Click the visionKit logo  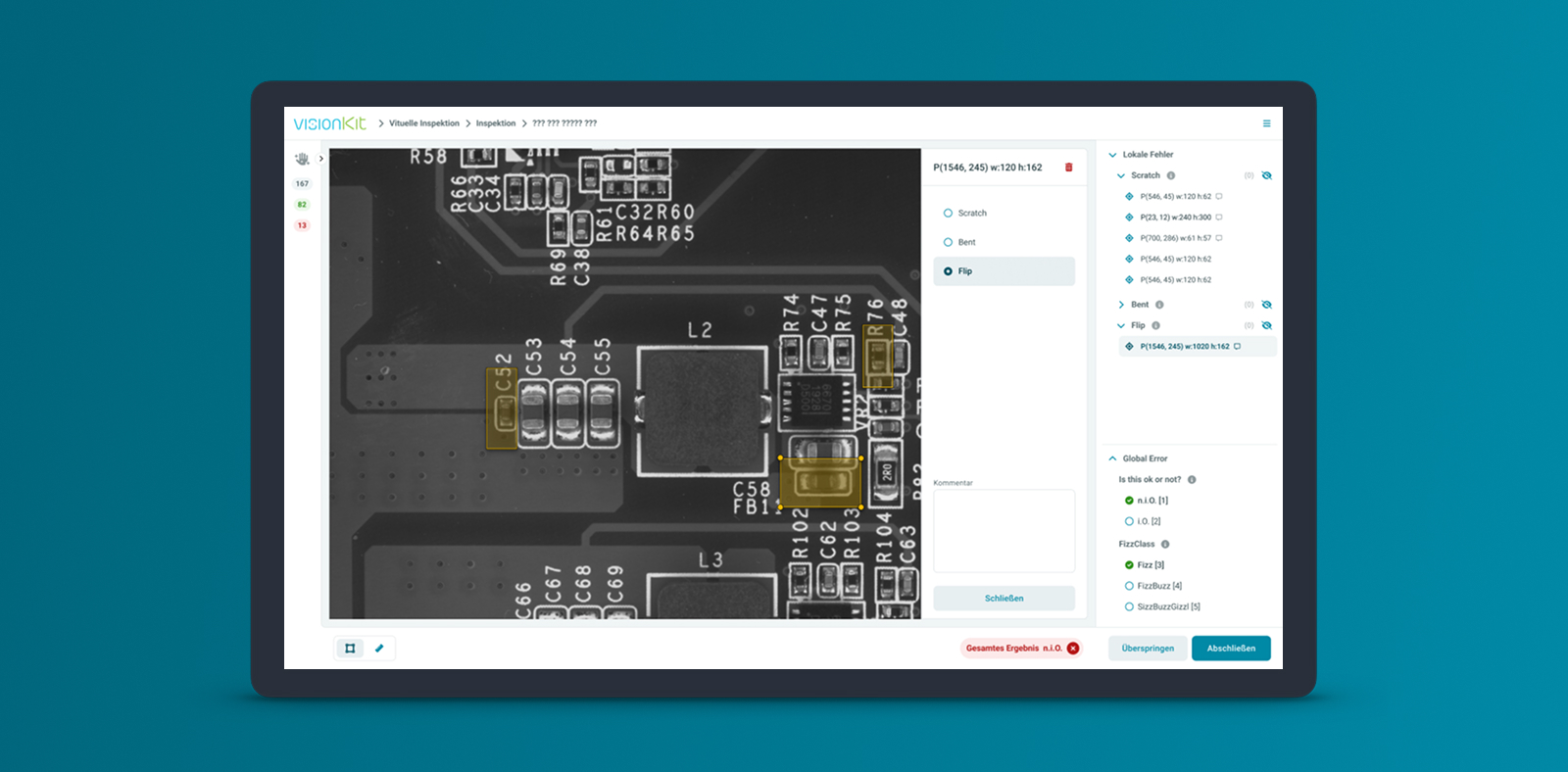[329, 123]
